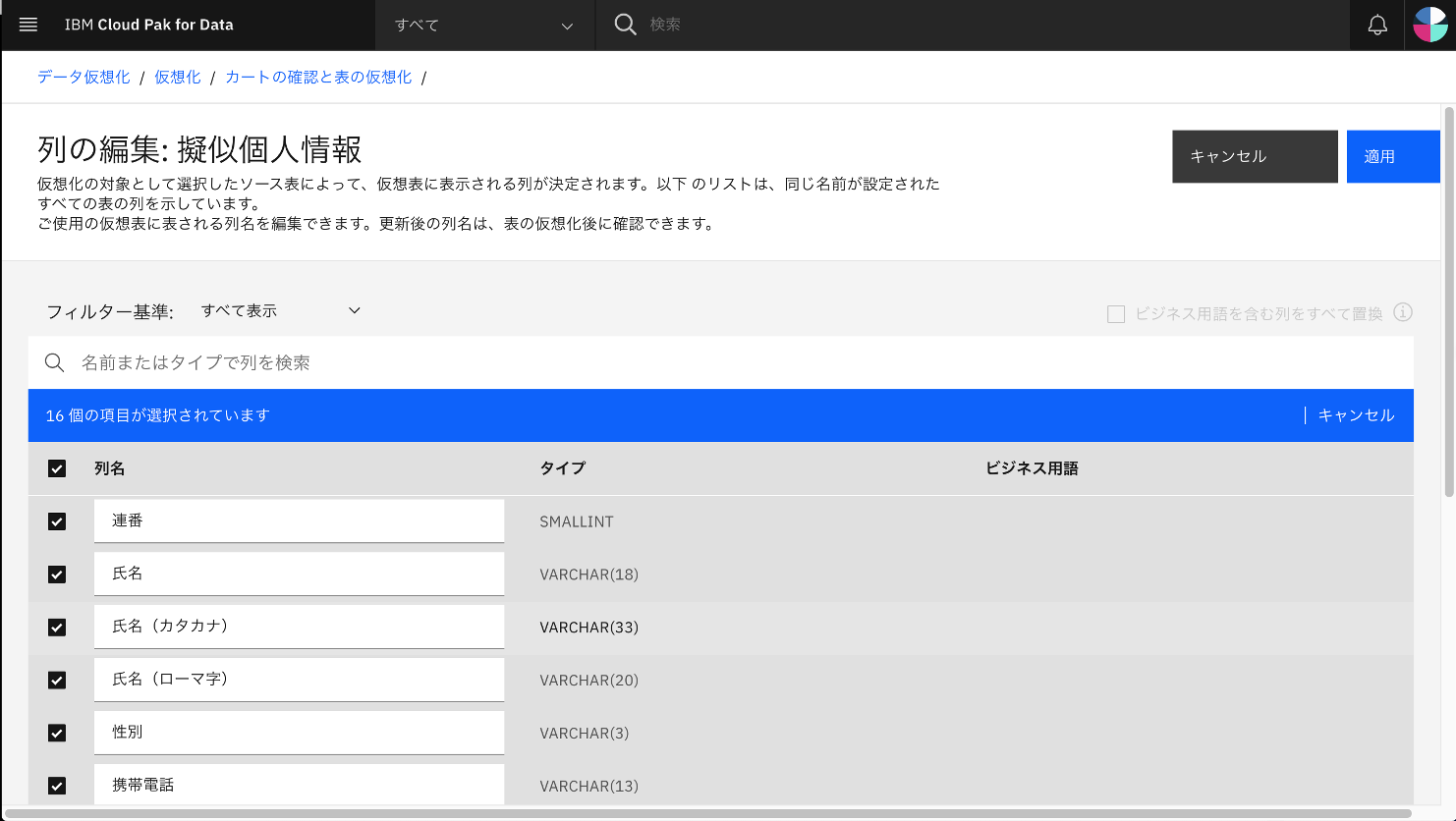Click the キャンセル button at top right

(1255, 156)
